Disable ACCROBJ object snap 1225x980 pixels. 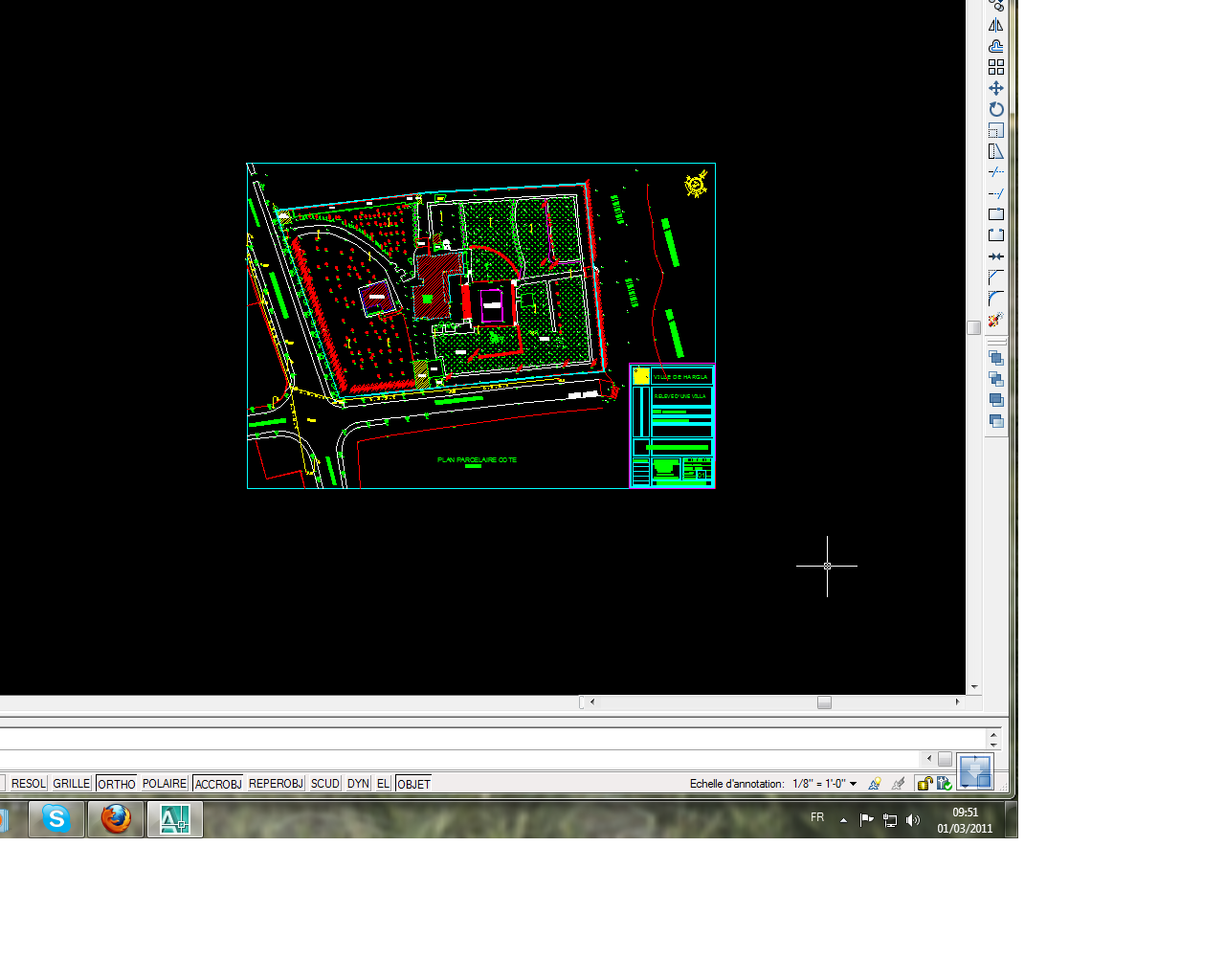(x=218, y=784)
